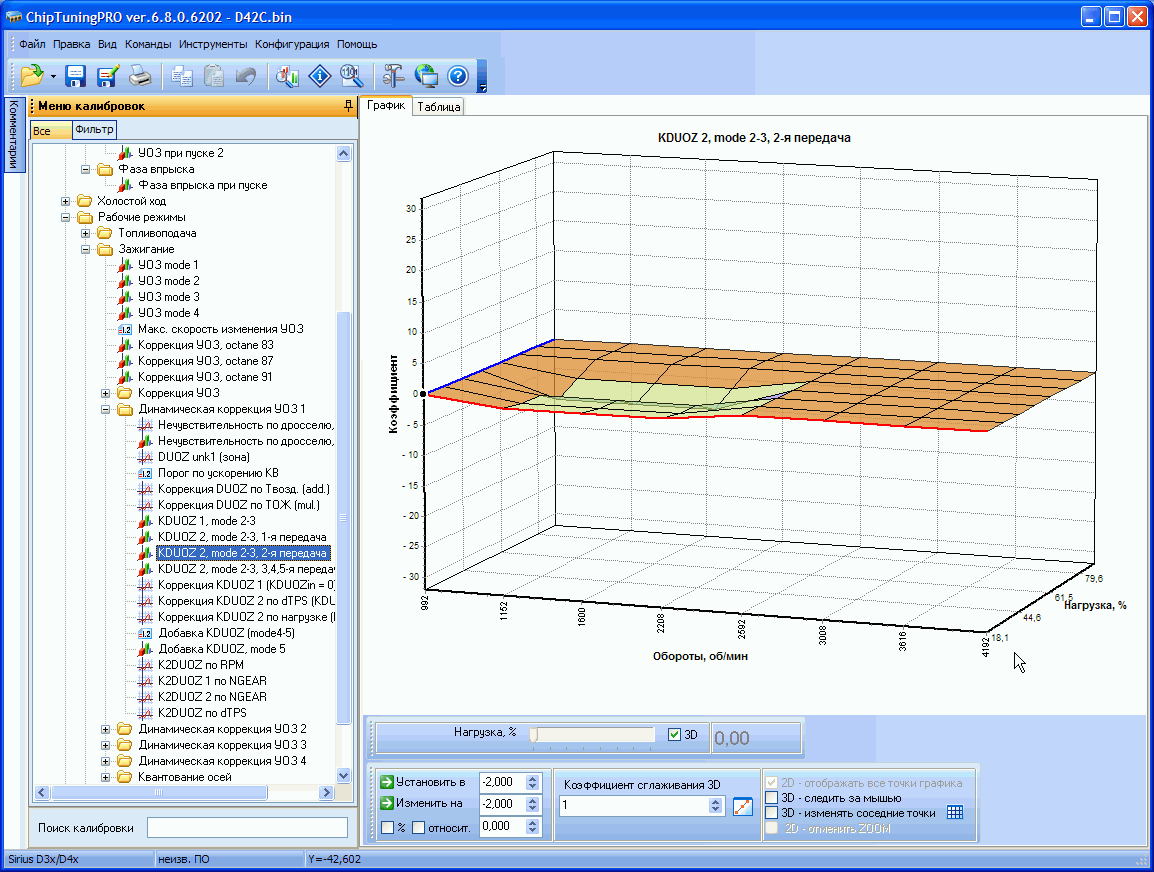Click the Нагрузка, % slider handle
Viewport: 1154px width, 872px height.
tap(534, 735)
